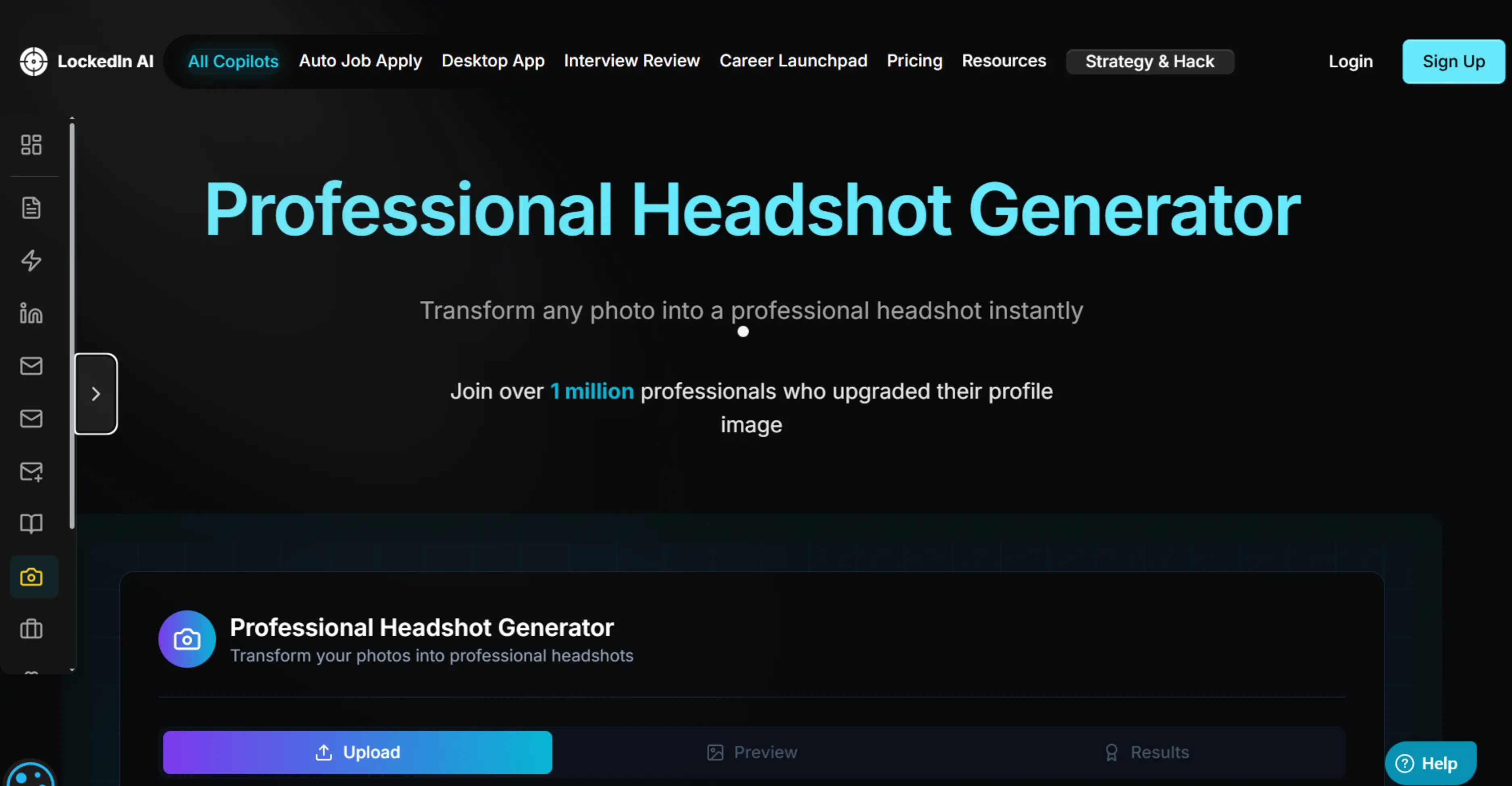Open Career Launchpad
This screenshot has width=1512, height=786.
pyautogui.click(x=793, y=61)
